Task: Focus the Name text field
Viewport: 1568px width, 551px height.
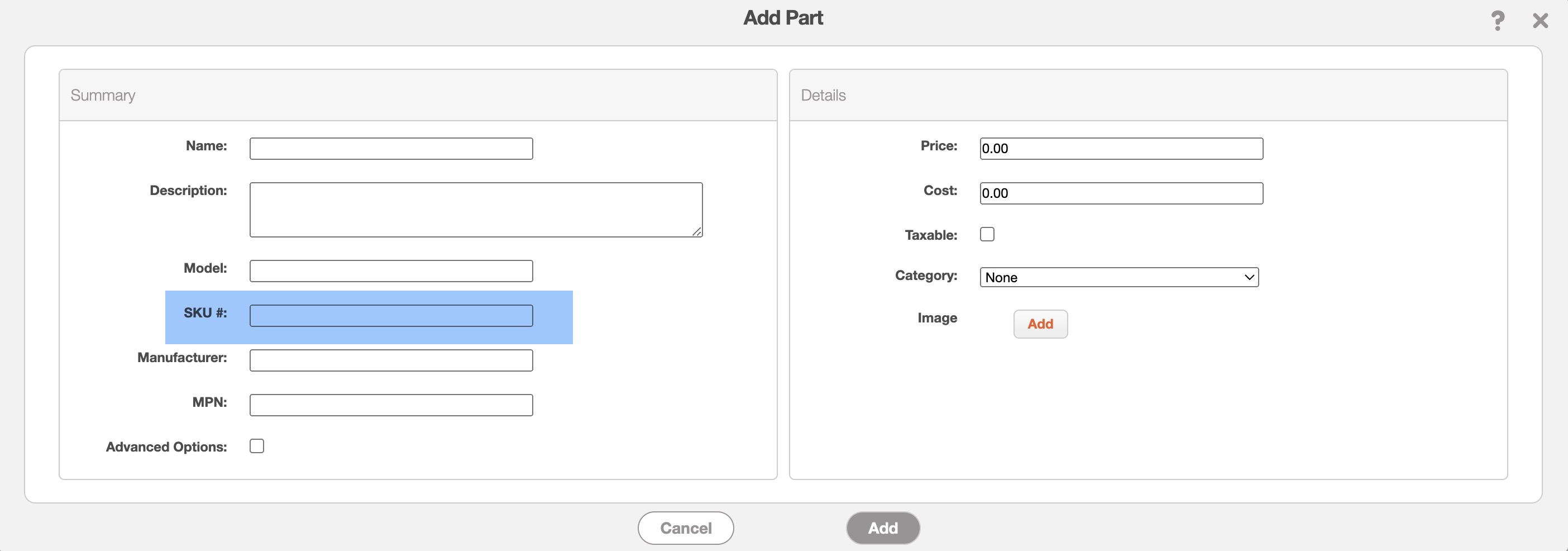Action: click(391, 149)
